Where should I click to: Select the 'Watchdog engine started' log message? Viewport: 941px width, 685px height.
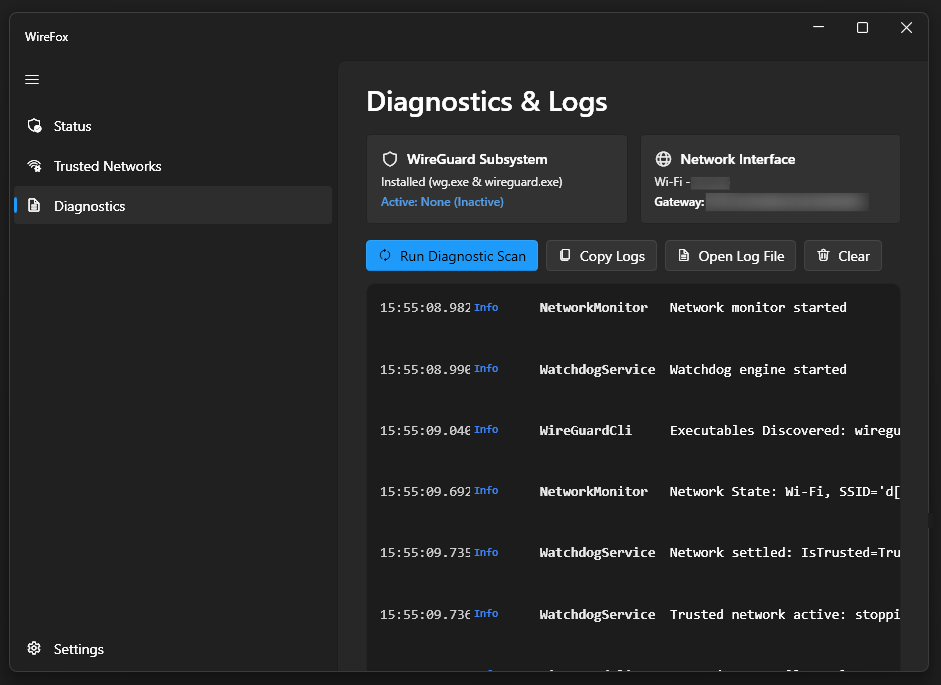point(758,369)
